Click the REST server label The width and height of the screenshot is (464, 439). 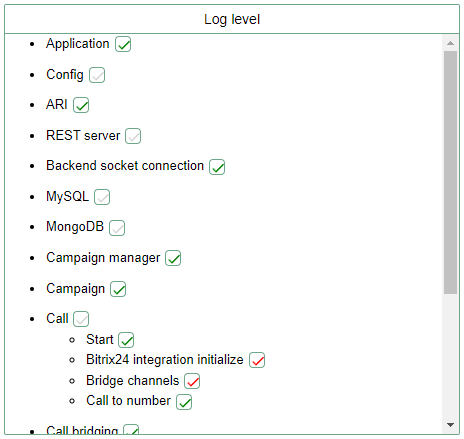coord(83,135)
